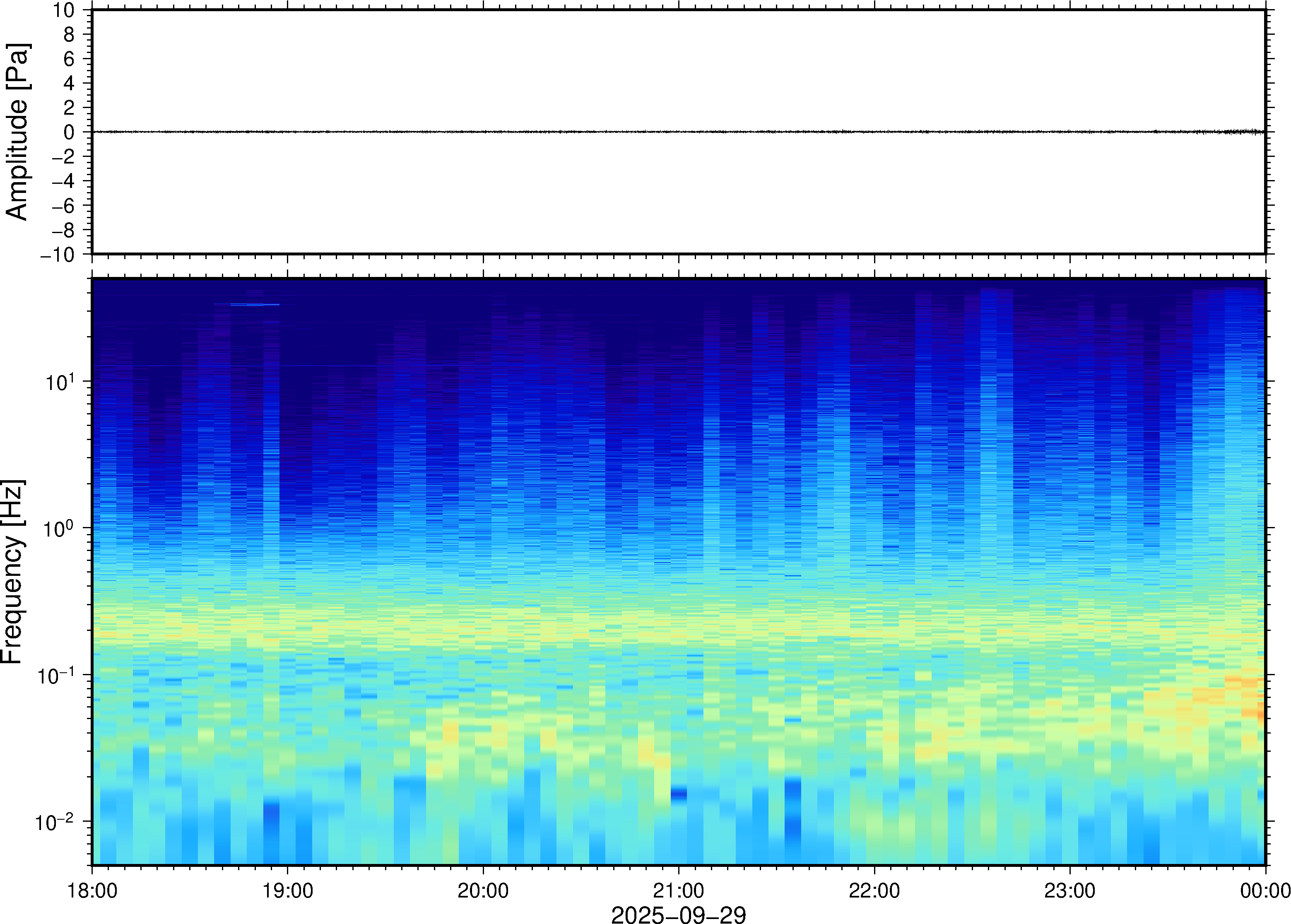Image resolution: width=1291 pixels, height=924 pixels.
Task: Click the 10⁻² frequency tick label
Action: pos(54,822)
